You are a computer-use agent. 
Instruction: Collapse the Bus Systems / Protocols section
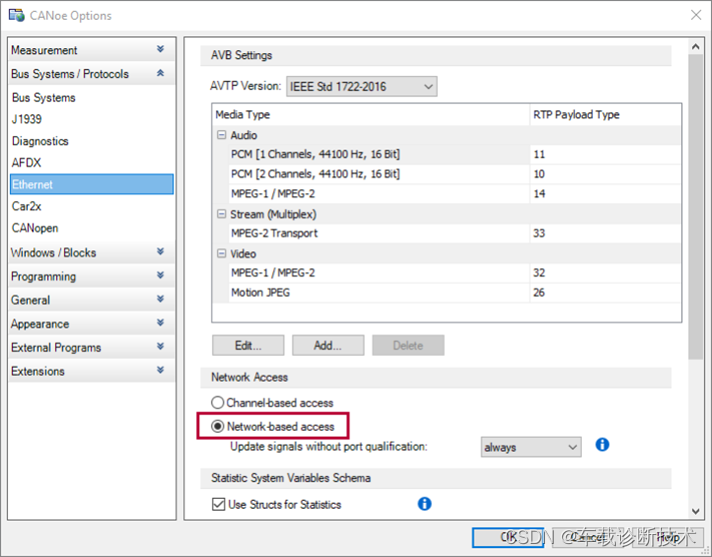click(x=160, y=73)
